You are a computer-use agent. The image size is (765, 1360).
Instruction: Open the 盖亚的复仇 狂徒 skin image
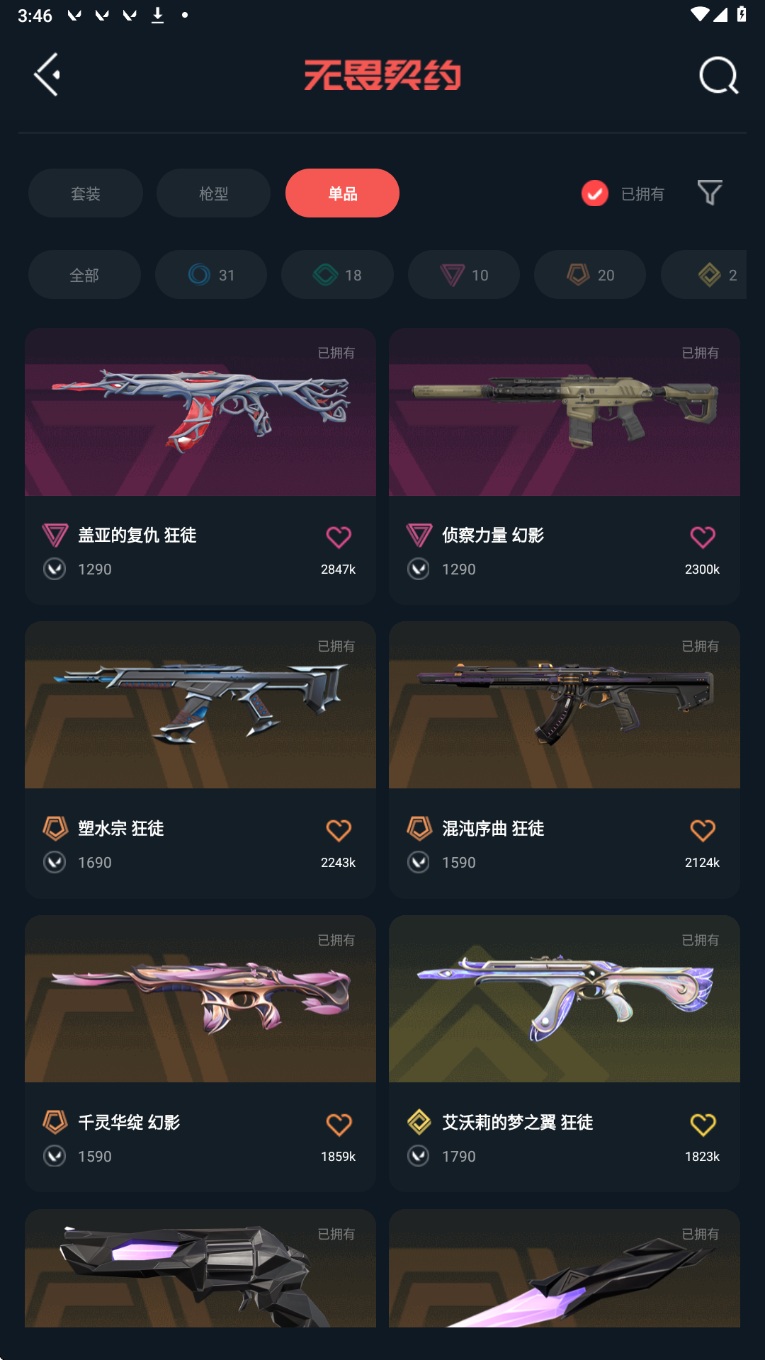coord(200,412)
